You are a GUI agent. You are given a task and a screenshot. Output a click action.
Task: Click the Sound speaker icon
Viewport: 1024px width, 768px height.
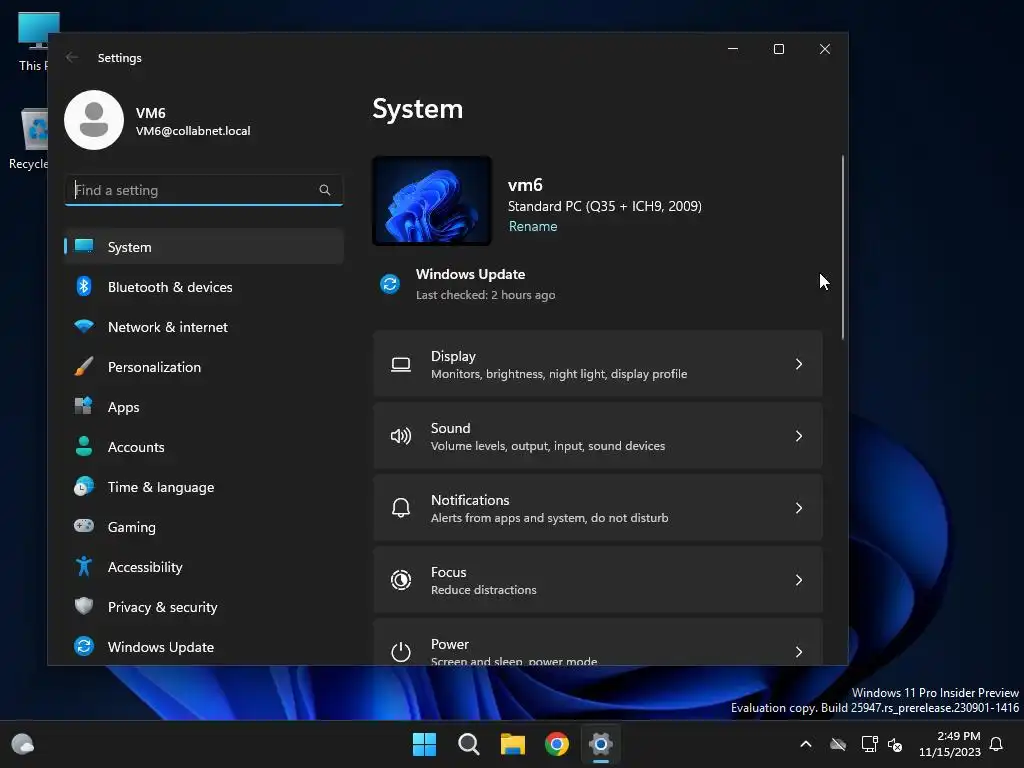[401, 436]
